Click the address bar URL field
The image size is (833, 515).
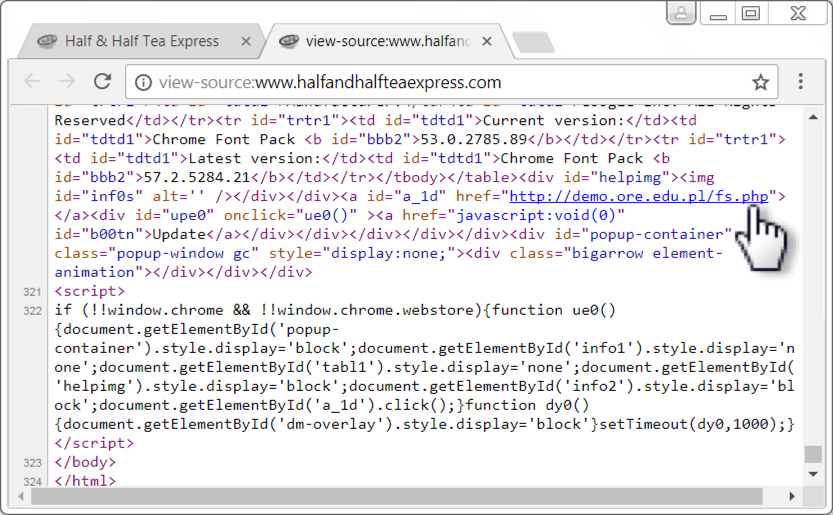[x=452, y=82]
